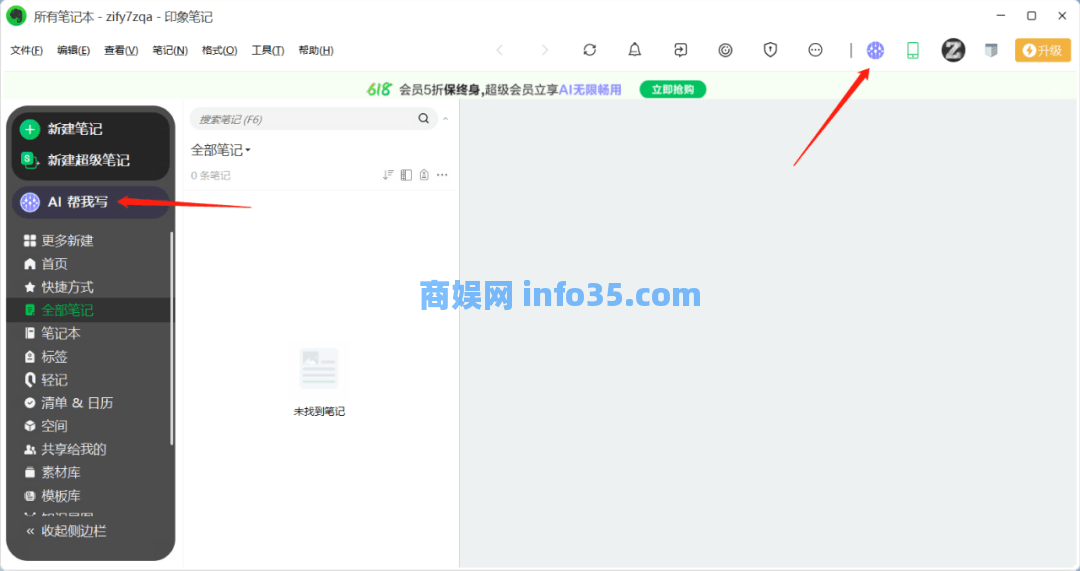Toggle the note list view layout icon

coord(406,175)
